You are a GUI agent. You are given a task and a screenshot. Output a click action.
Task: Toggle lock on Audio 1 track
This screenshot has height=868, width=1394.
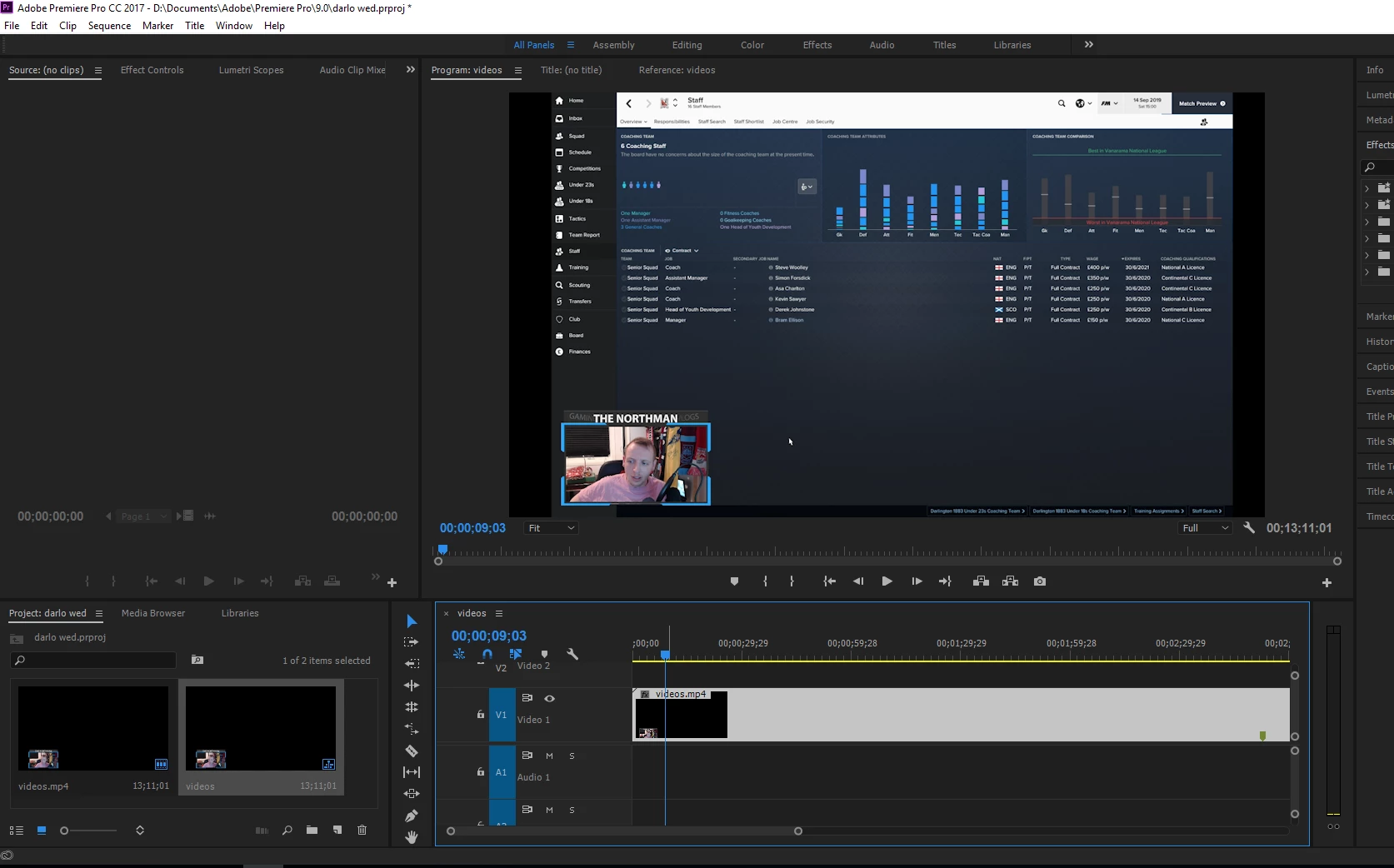[481, 772]
